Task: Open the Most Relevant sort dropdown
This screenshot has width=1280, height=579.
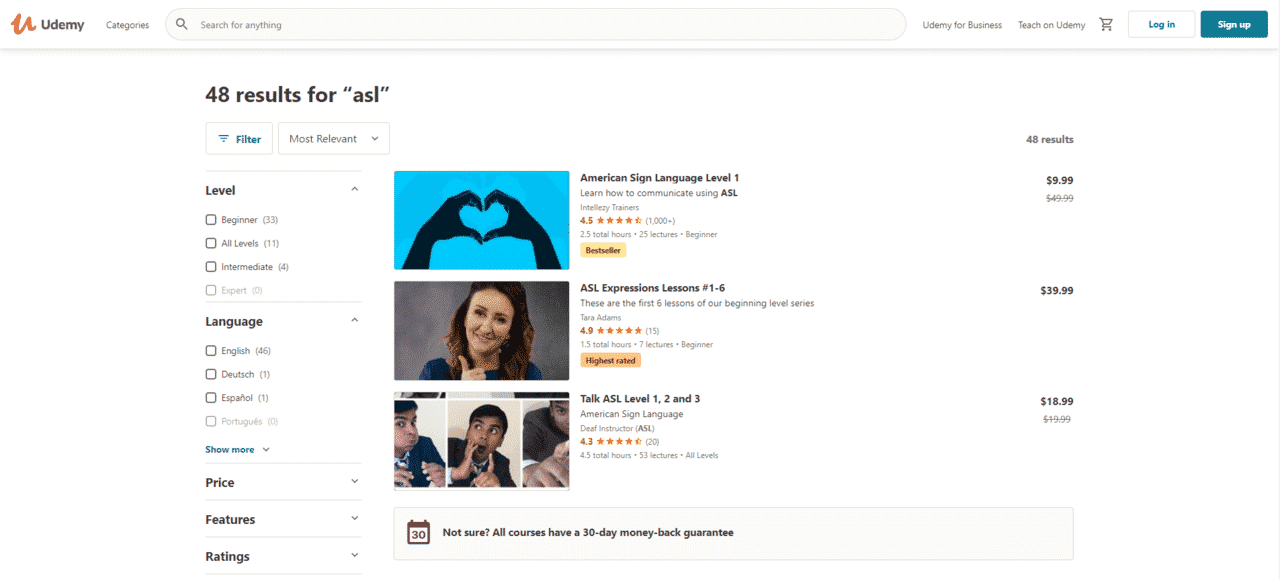Action: pyautogui.click(x=334, y=139)
